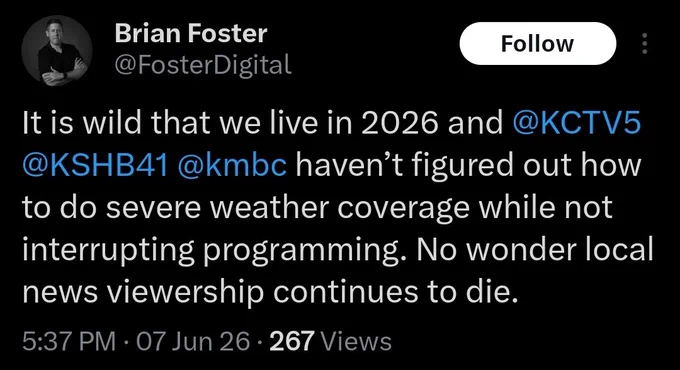
Task: View the 267 Views count details
Action: click(x=330, y=341)
